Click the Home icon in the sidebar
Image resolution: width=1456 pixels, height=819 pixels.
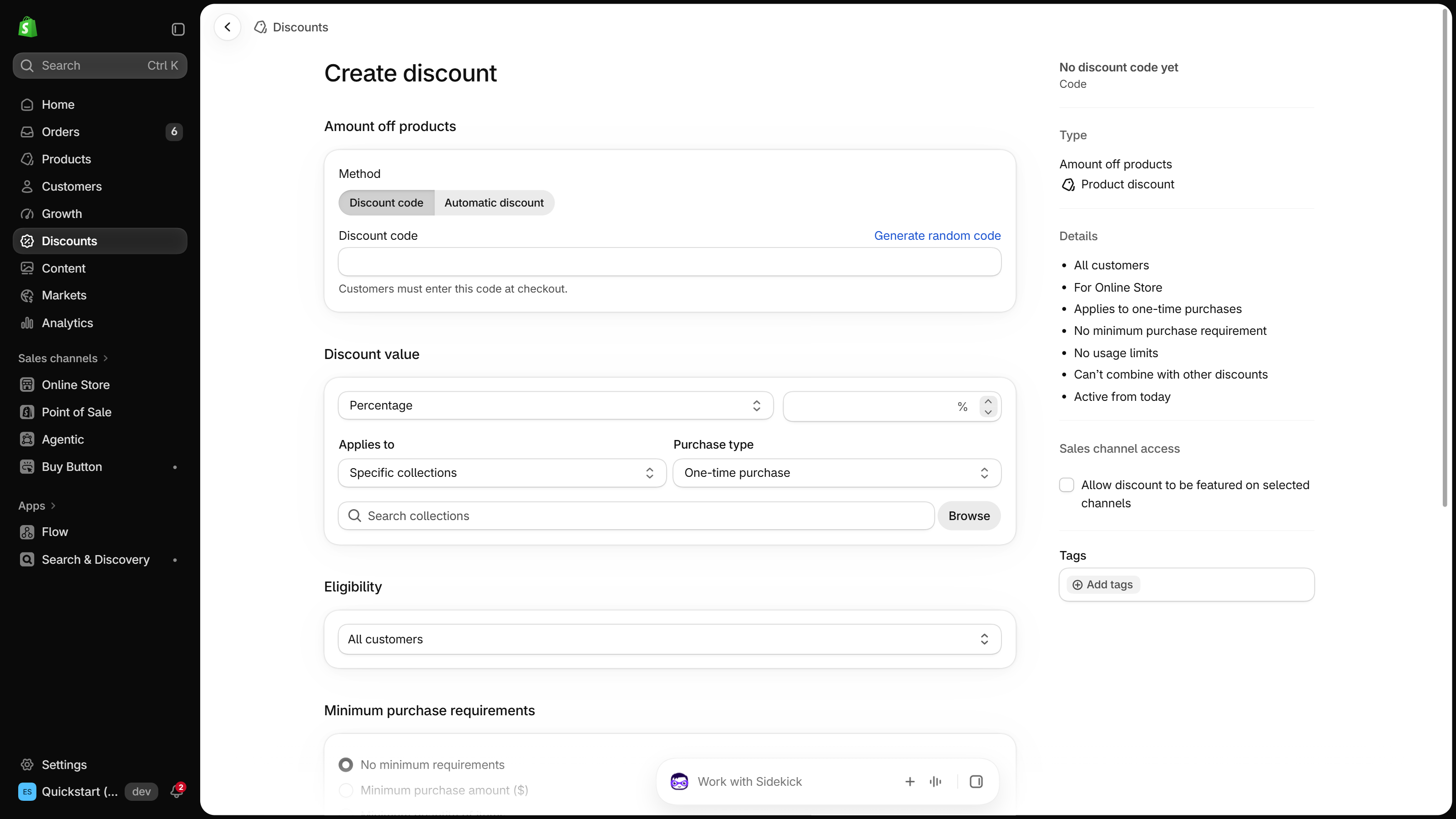27,105
